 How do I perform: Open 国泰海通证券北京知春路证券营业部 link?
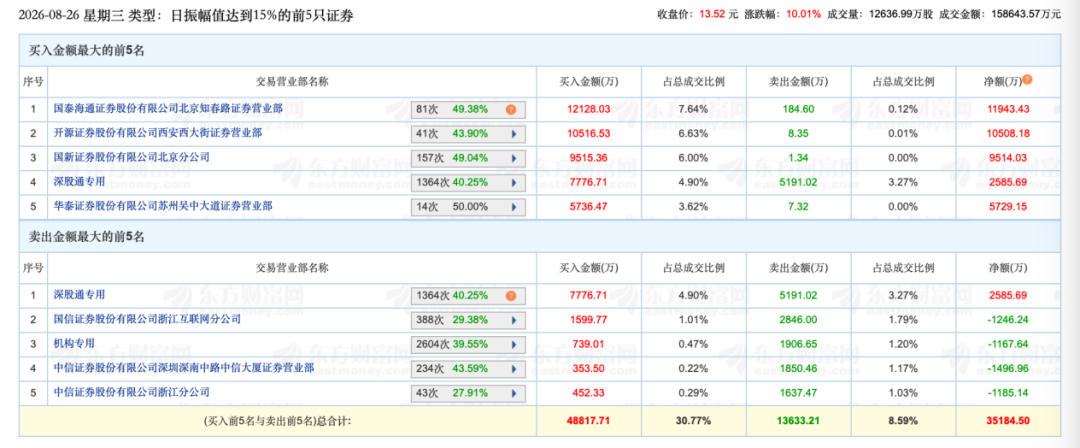[x=168, y=108]
